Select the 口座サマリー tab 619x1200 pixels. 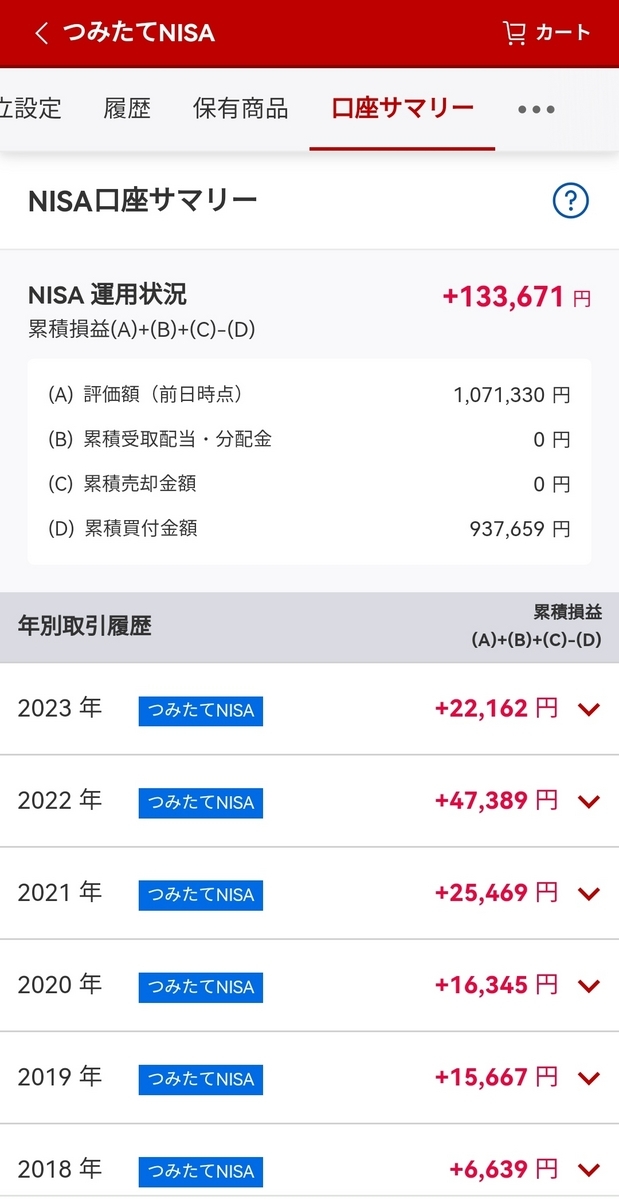point(402,108)
